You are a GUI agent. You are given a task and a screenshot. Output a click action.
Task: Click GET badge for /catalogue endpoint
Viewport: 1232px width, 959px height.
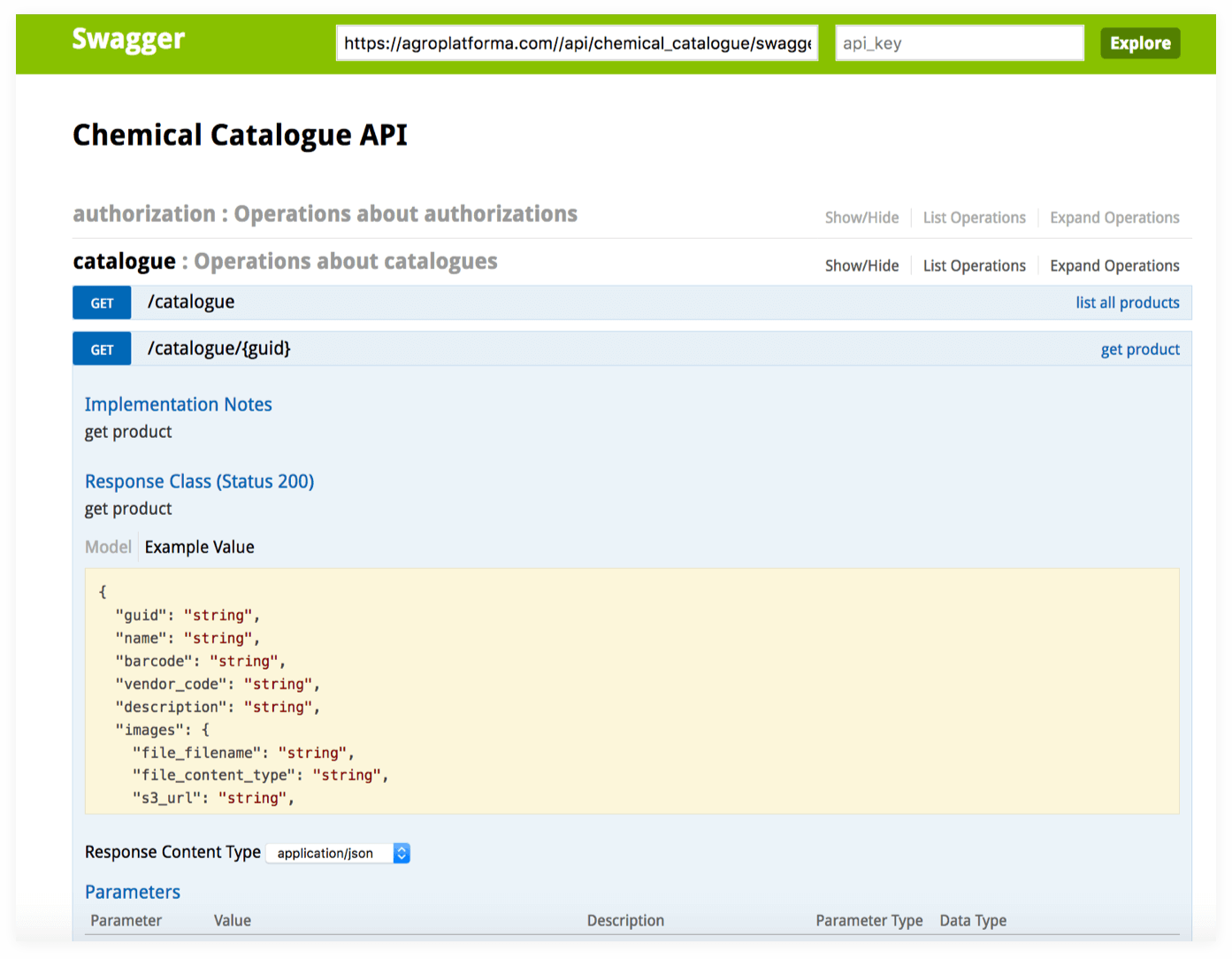pyautogui.click(x=102, y=303)
